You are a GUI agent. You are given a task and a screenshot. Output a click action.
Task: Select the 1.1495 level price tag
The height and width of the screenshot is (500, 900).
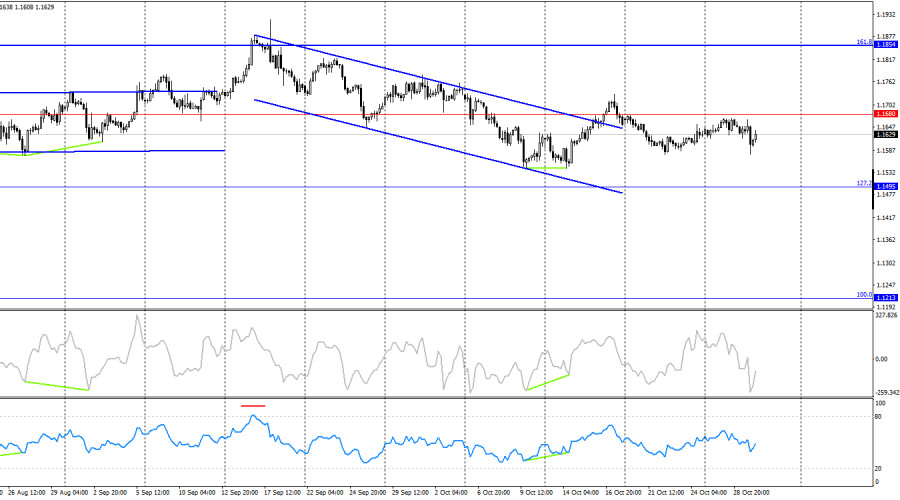[885, 187]
